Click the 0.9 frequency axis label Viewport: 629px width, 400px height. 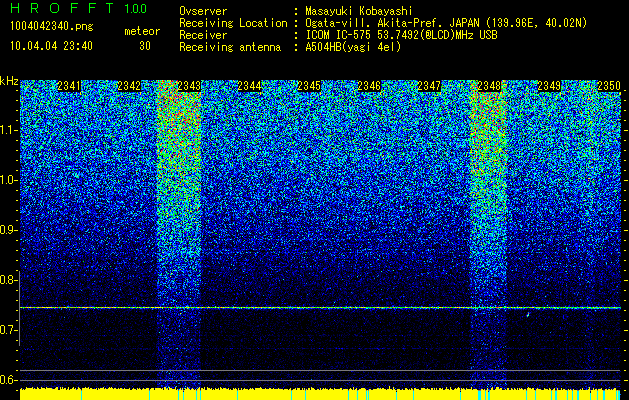pyautogui.click(x=8, y=230)
